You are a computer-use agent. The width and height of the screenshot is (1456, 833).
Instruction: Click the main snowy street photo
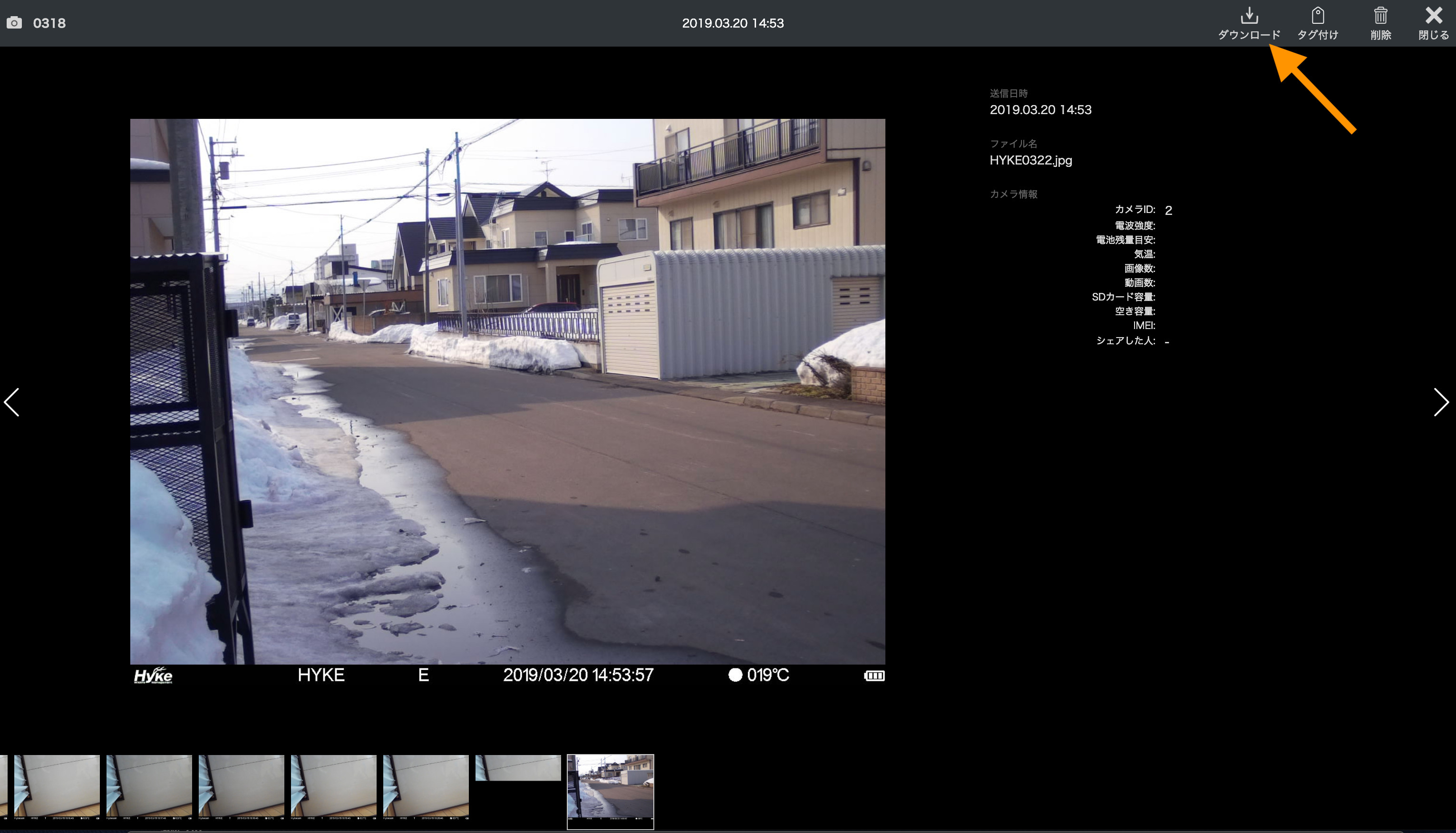click(507, 391)
